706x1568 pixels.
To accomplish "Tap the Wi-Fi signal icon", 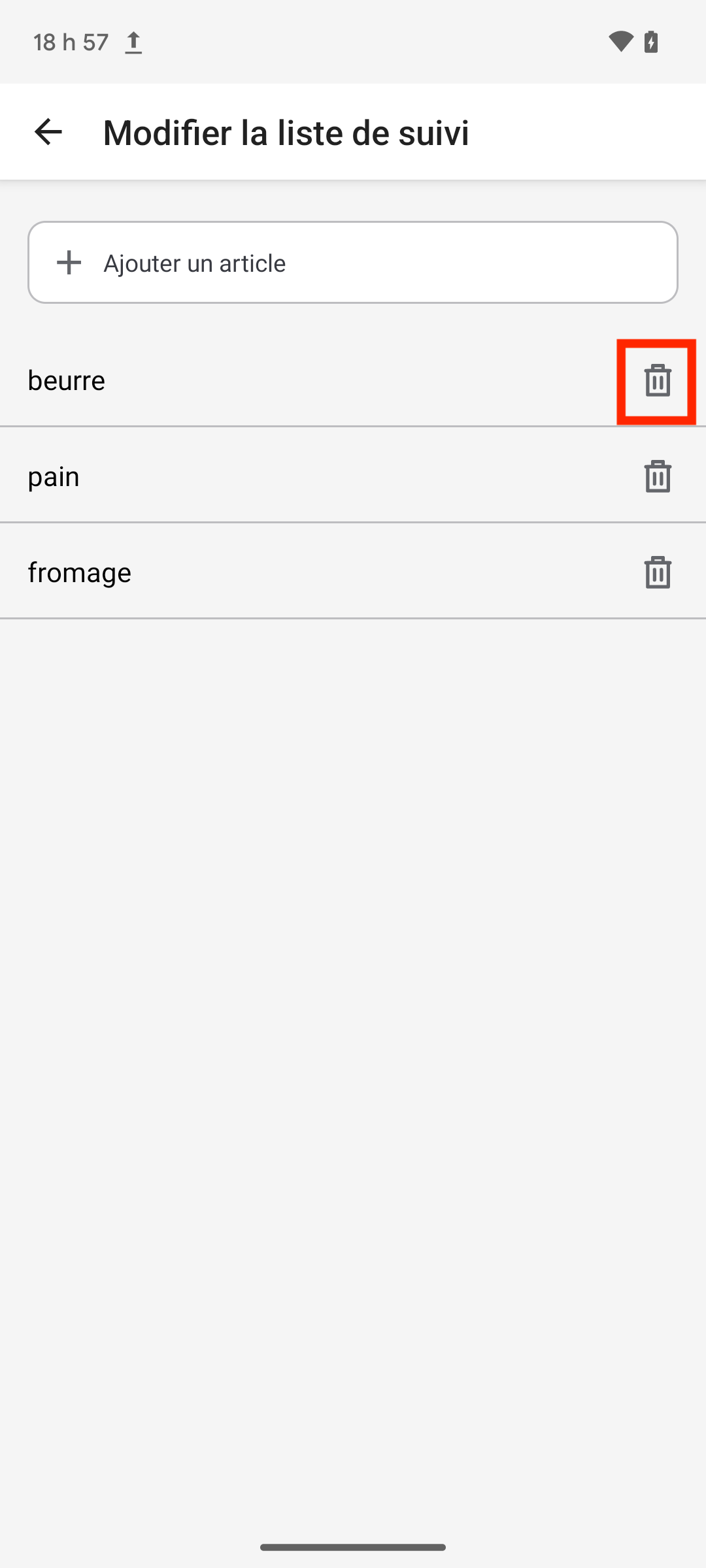I will point(620,42).
